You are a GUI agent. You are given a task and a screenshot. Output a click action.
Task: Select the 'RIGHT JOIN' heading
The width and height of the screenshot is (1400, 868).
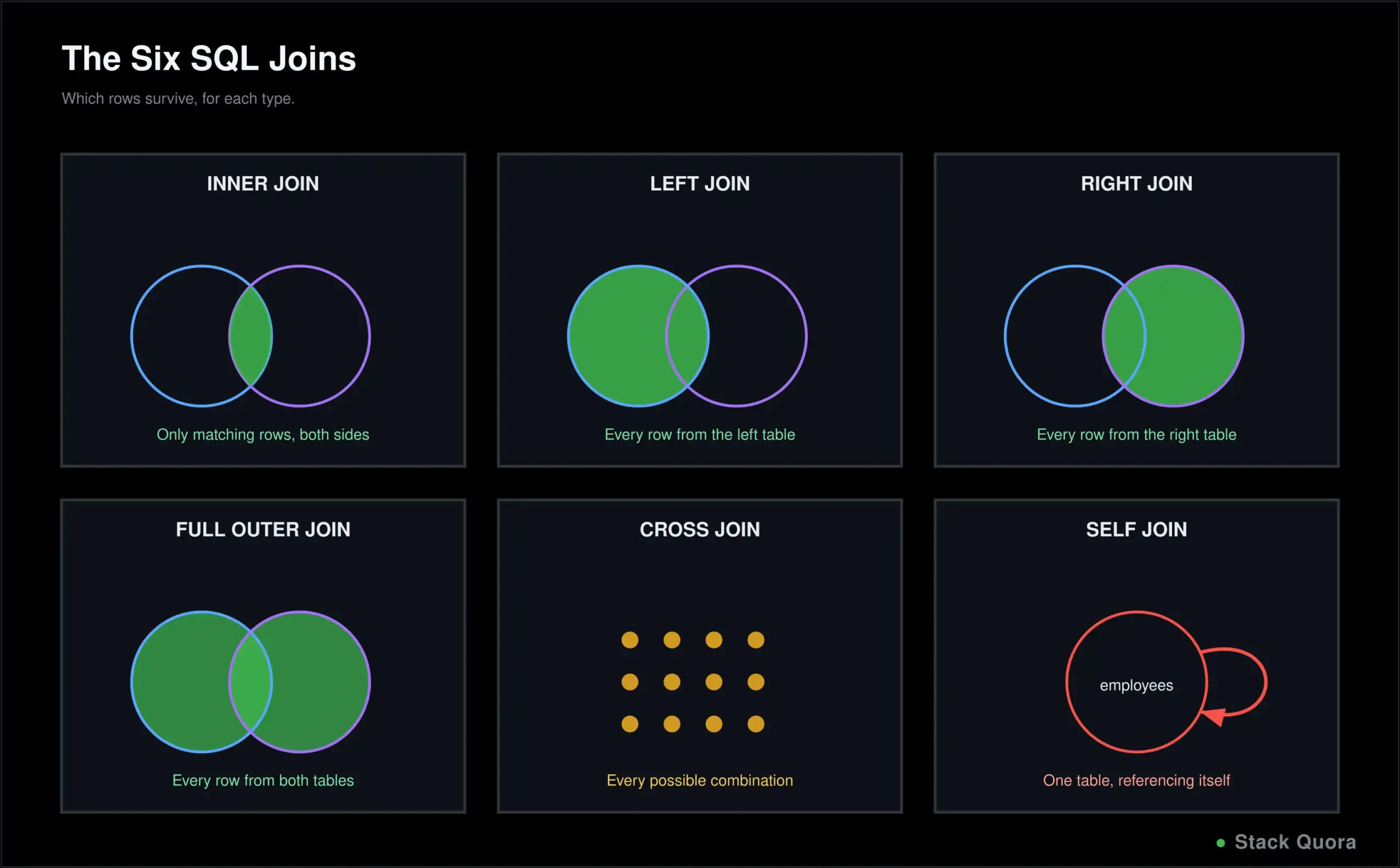tap(1136, 184)
